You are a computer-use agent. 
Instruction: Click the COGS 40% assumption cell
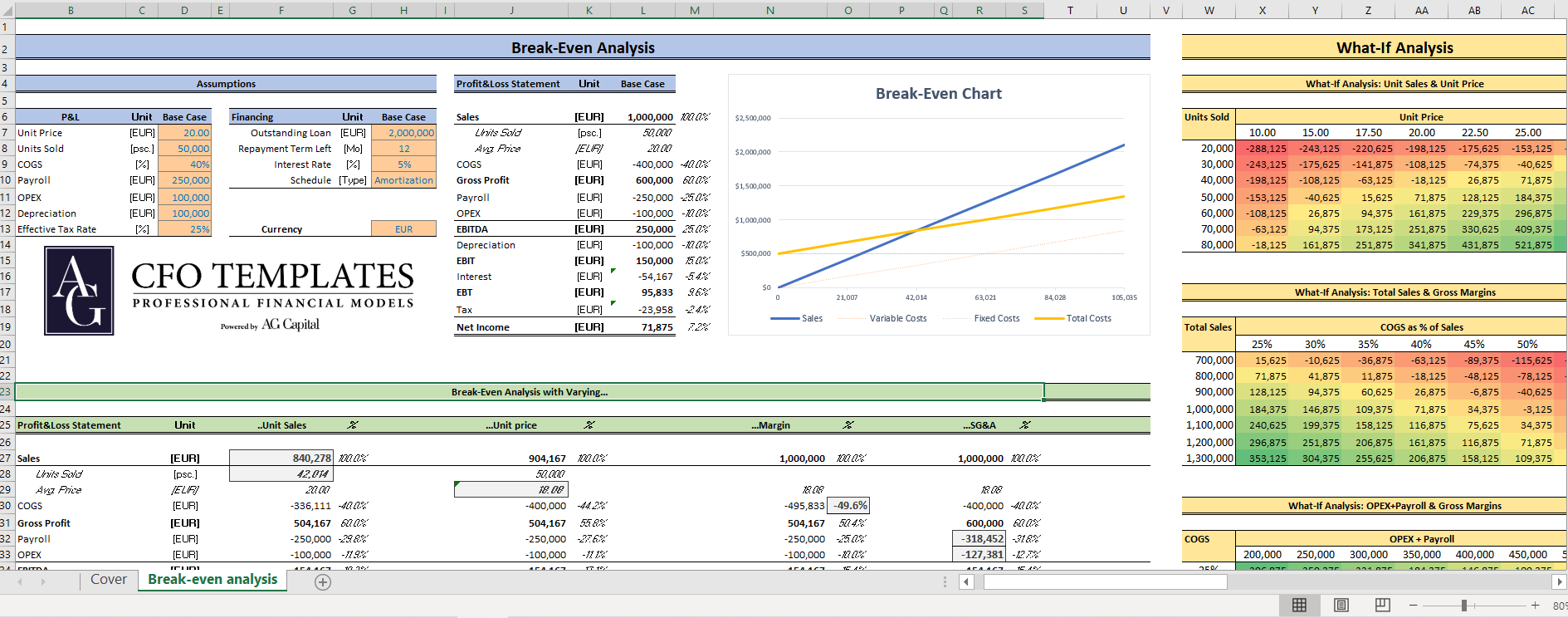[184, 164]
